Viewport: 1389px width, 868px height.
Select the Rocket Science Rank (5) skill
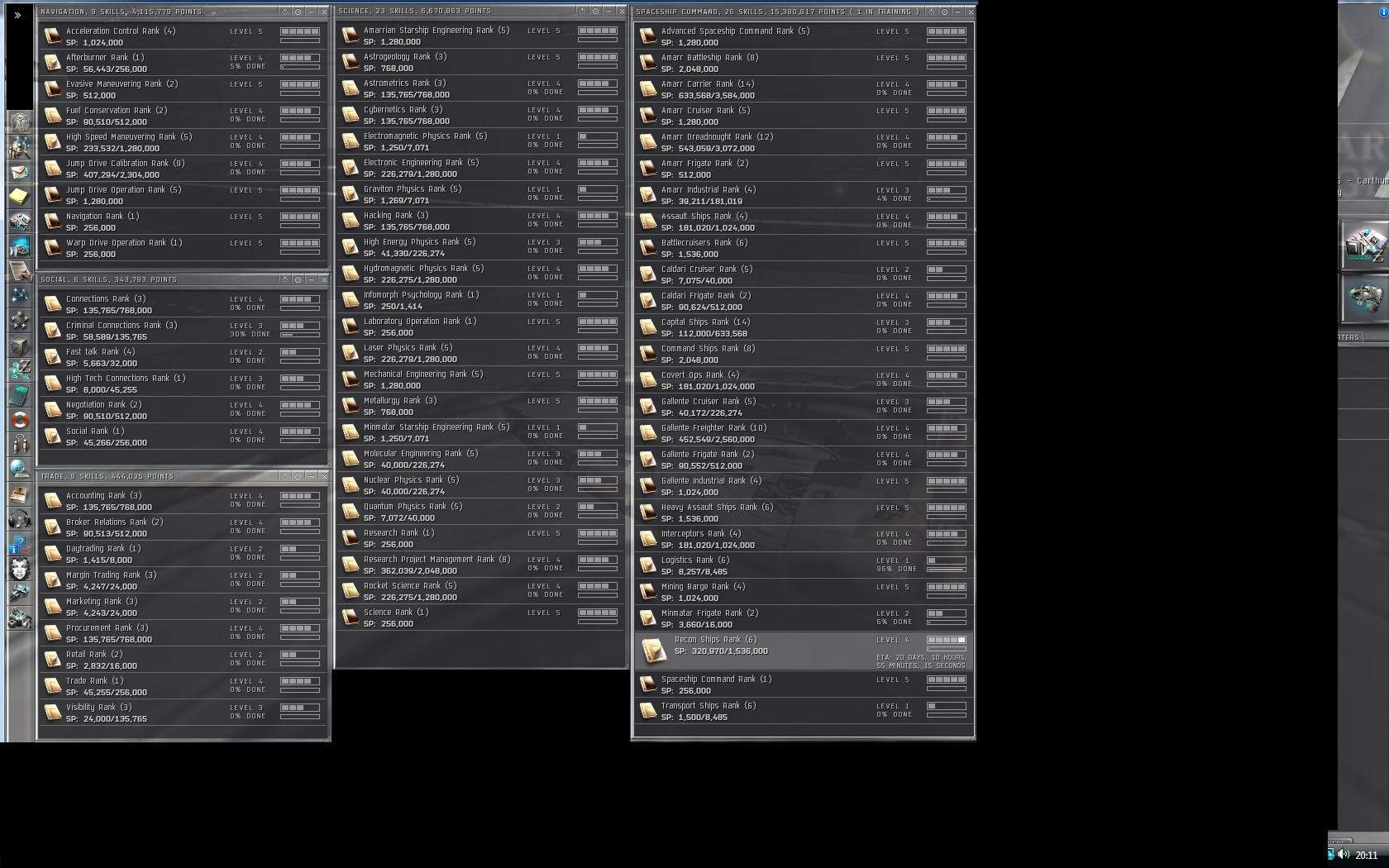pos(480,591)
